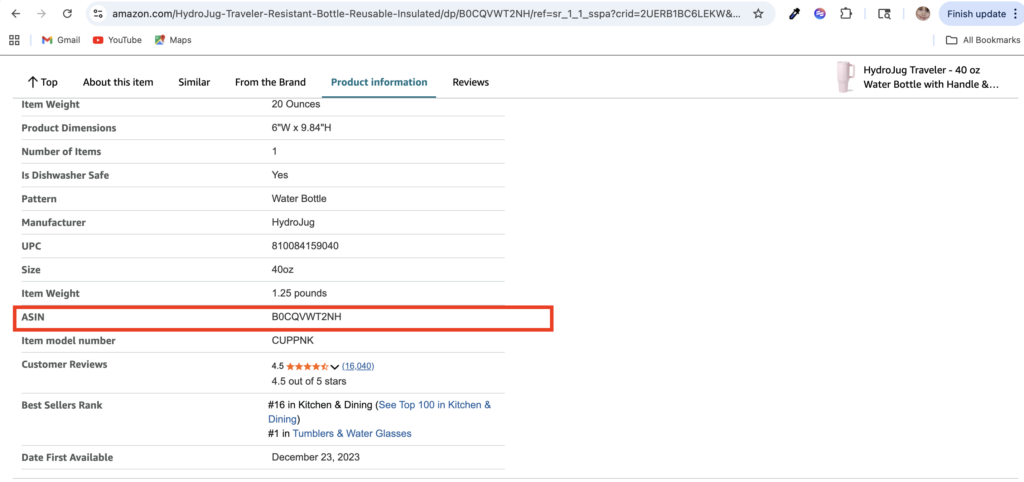Image resolution: width=1024 pixels, height=482 pixels.
Task: Open the All Bookmarks folder
Action: click(x=983, y=40)
